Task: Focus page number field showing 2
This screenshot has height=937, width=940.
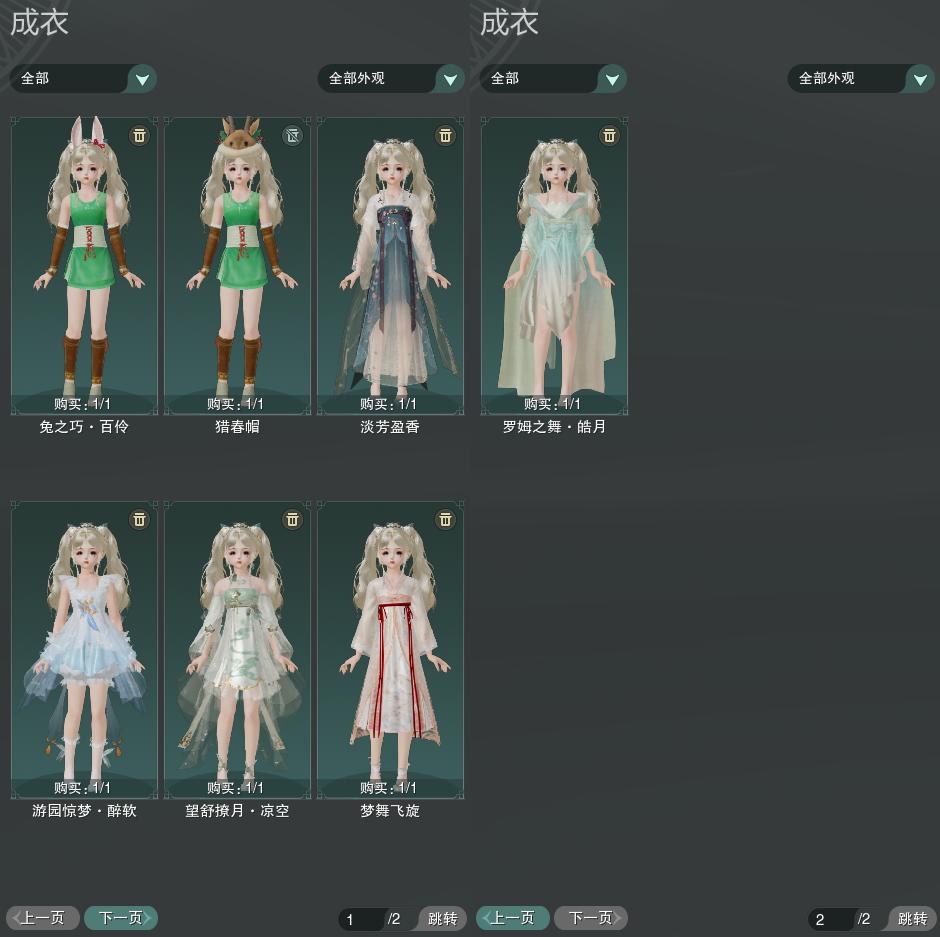Action: click(x=831, y=919)
